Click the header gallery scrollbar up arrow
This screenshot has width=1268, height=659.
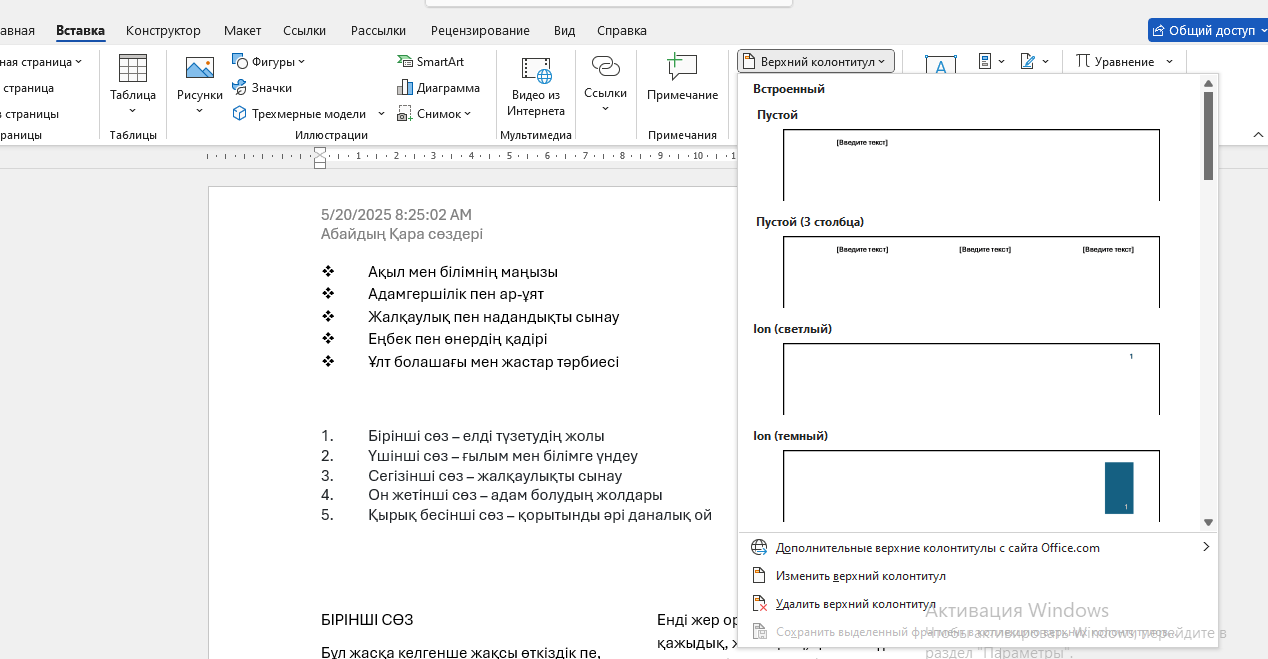pos(1208,83)
